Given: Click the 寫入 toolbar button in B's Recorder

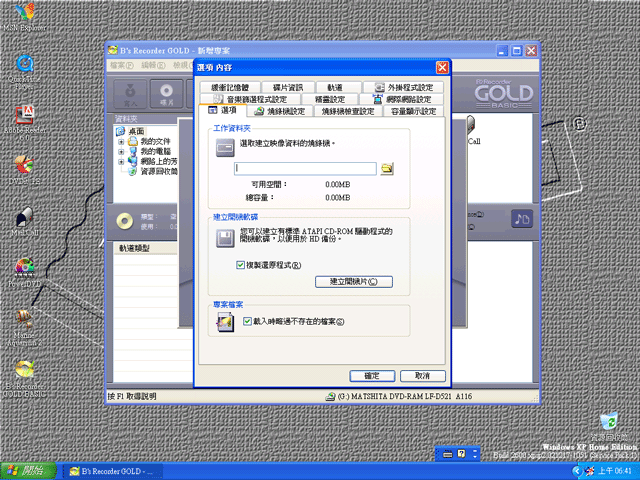Looking at the screenshot, I should click(130, 93).
